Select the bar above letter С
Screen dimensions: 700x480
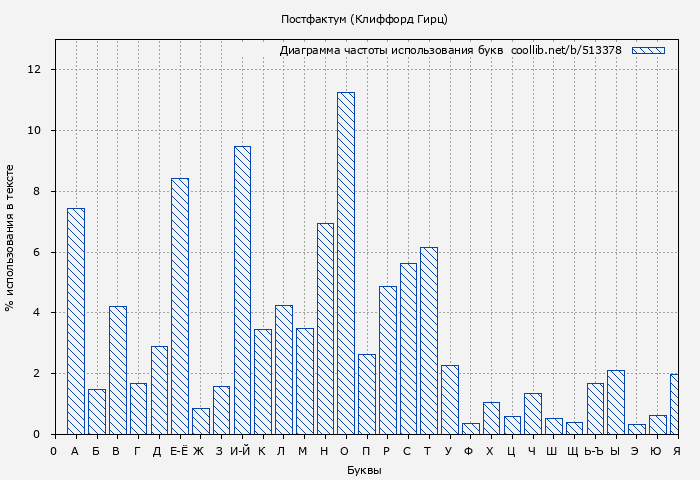tap(408, 349)
